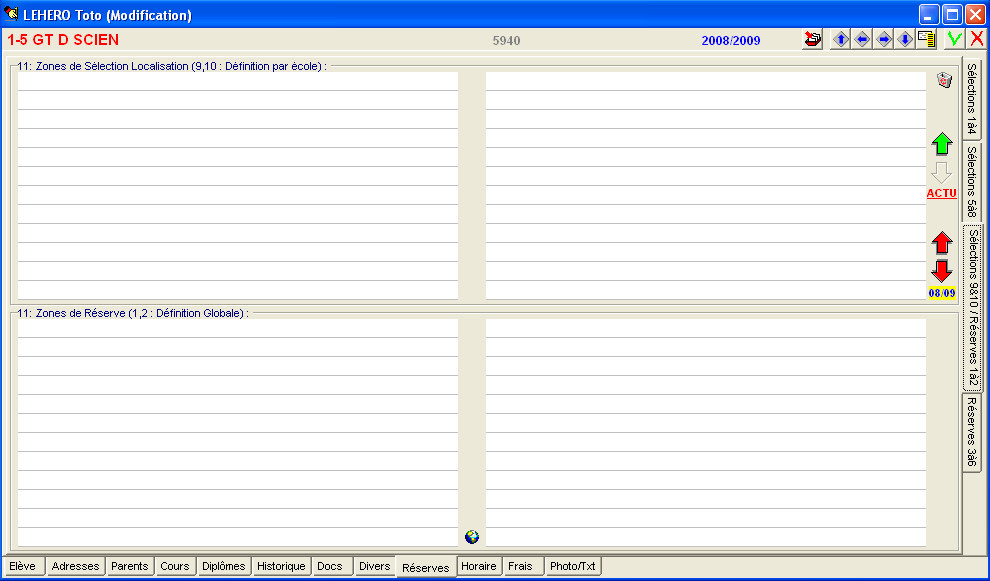This screenshot has height=581, width=990.
Task: Click the globe icon between reserve zones
Action: 472,537
